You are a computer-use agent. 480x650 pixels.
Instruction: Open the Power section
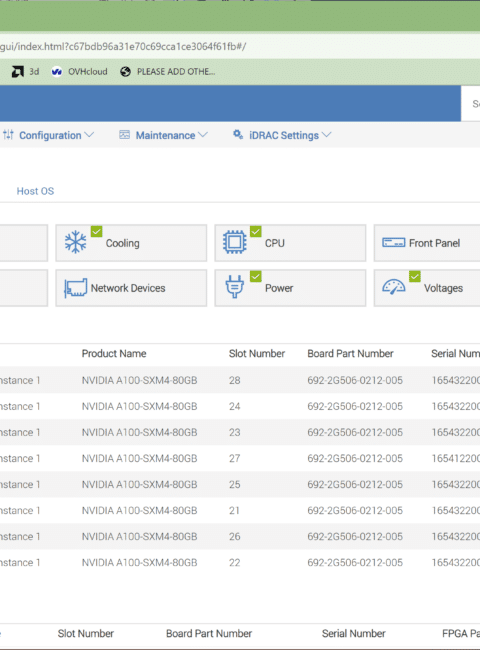(290, 288)
